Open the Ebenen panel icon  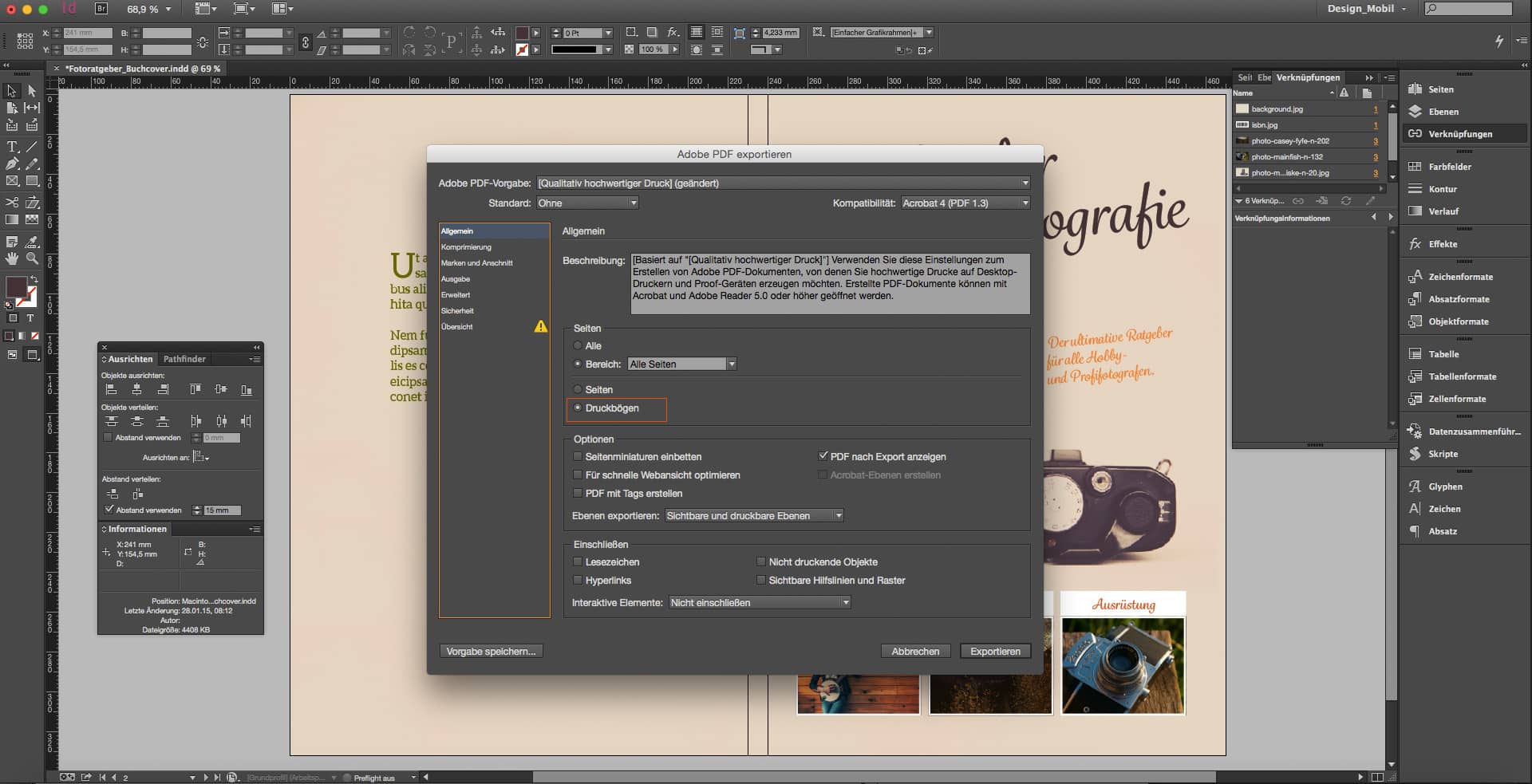click(x=1416, y=112)
